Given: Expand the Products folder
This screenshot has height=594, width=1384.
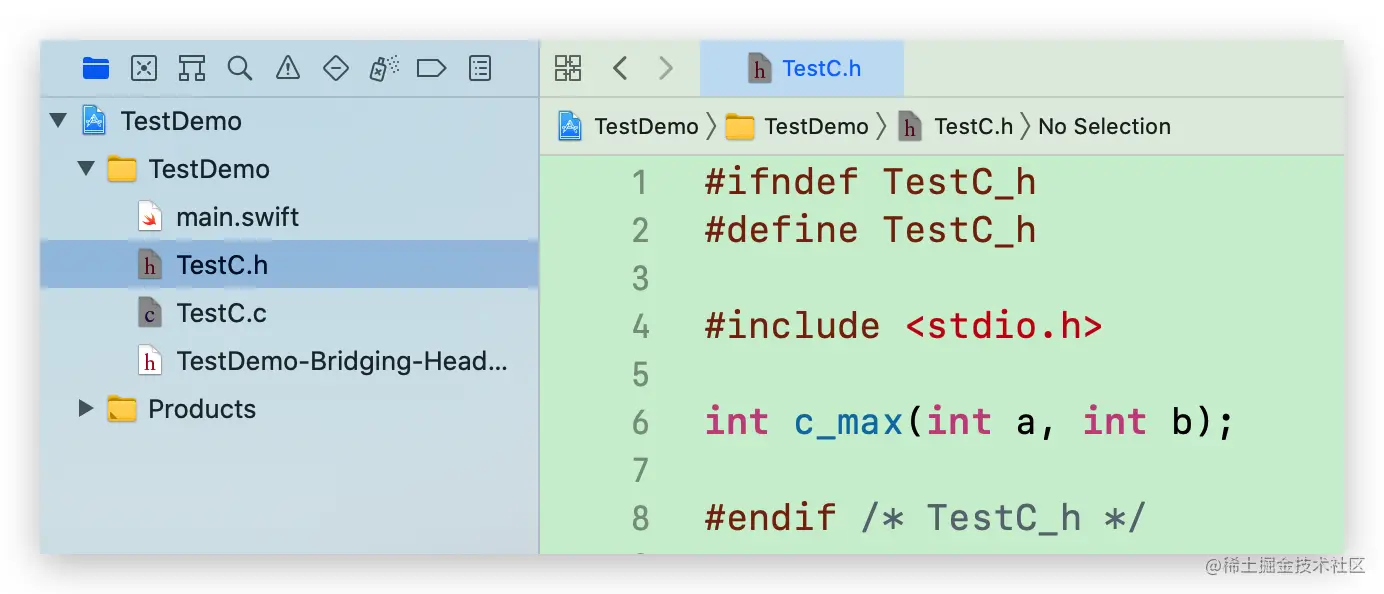Looking at the screenshot, I should [87, 408].
